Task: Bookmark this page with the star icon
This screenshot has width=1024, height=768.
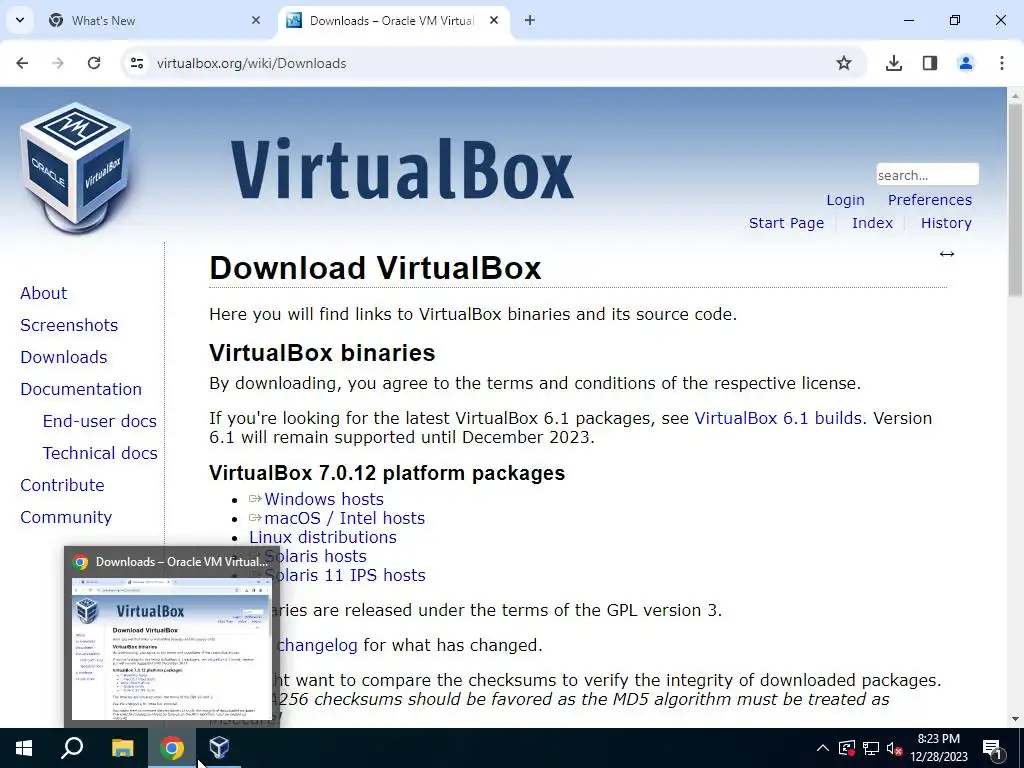Action: (x=844, y=63)
